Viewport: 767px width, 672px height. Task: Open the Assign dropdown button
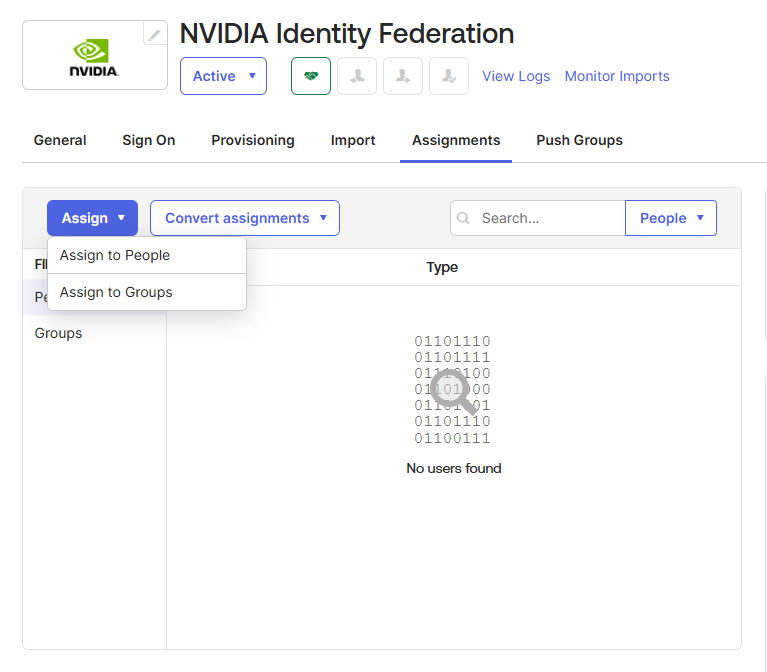pos(92,218)
